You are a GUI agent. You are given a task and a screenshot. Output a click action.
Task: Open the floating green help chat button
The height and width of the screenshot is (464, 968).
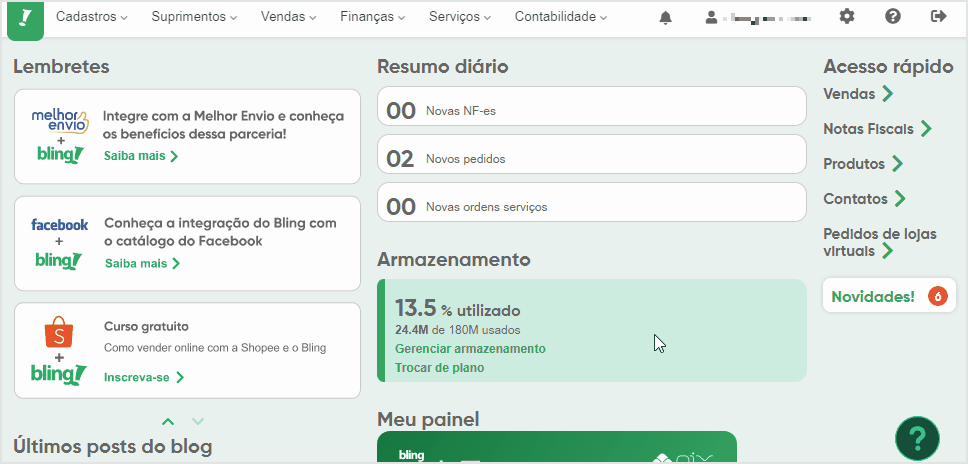point(917,439)
